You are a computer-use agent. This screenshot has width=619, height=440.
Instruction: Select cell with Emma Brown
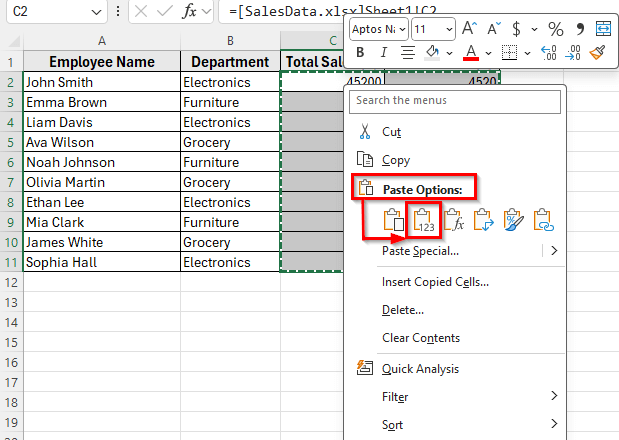coord(102,102)
